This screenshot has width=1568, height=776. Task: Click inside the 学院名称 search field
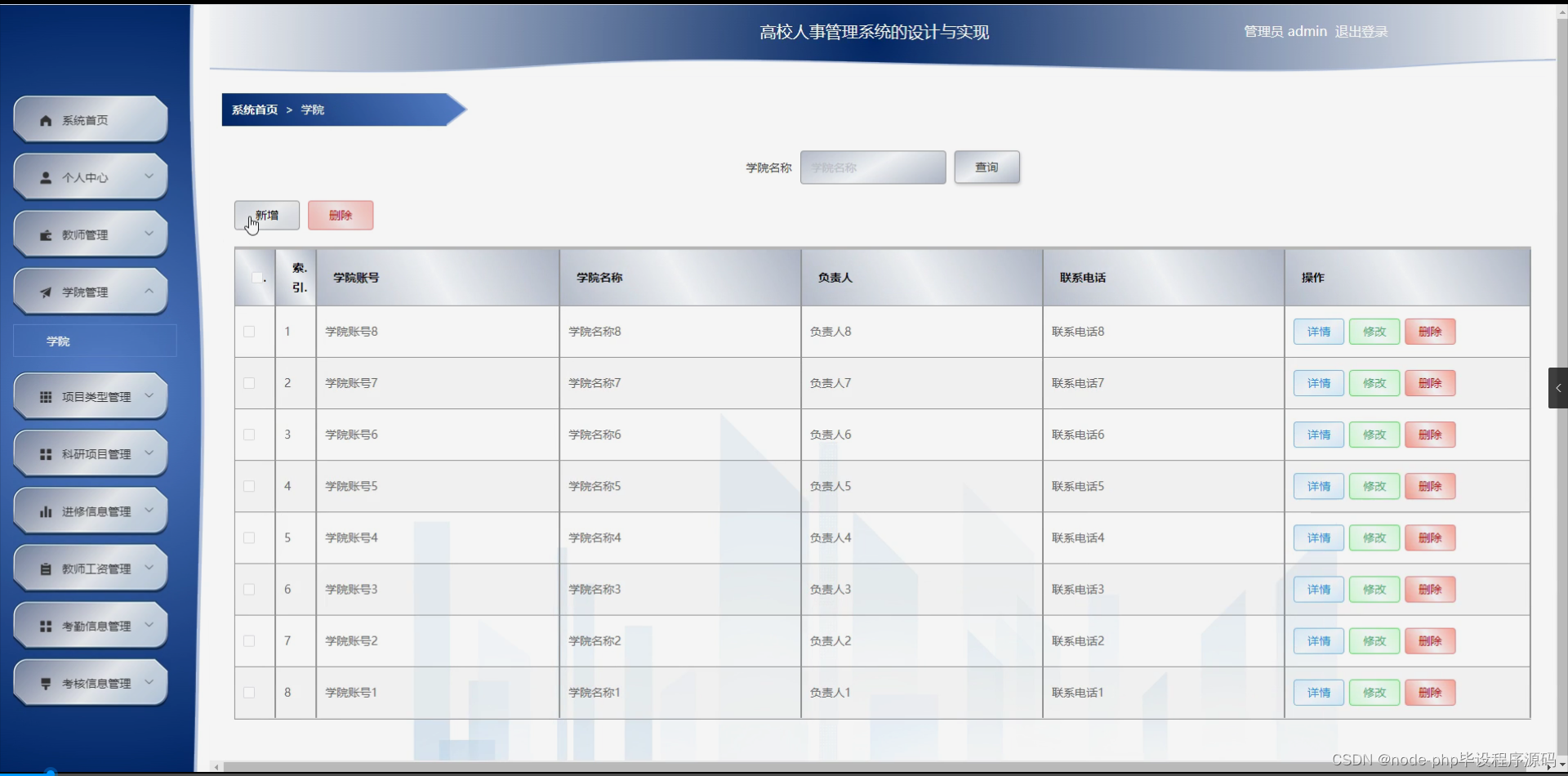click(x=872, y=167)
